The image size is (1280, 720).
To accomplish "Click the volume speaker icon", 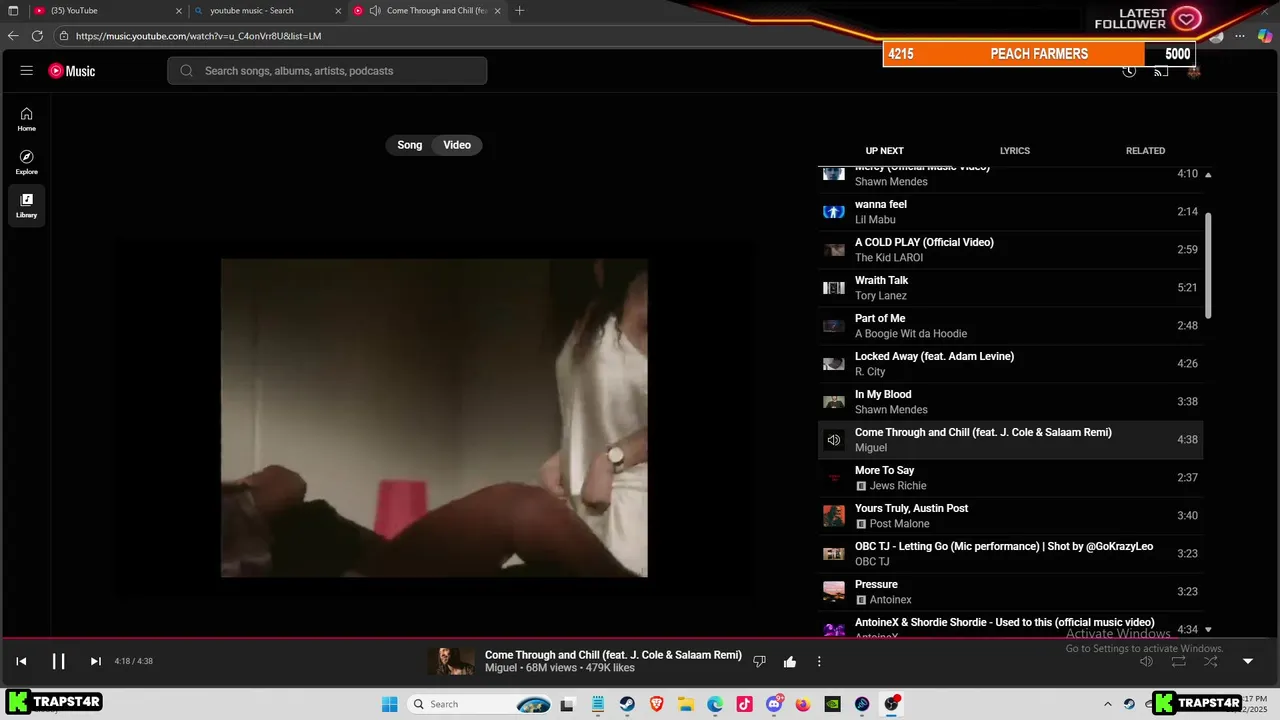I will [1147, 661].
